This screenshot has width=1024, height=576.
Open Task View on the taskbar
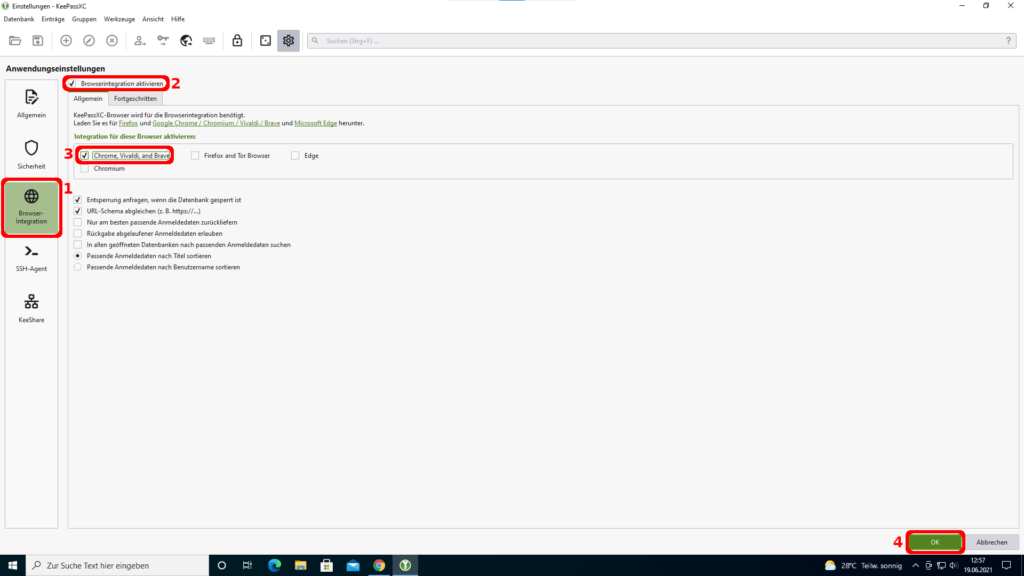247,566
